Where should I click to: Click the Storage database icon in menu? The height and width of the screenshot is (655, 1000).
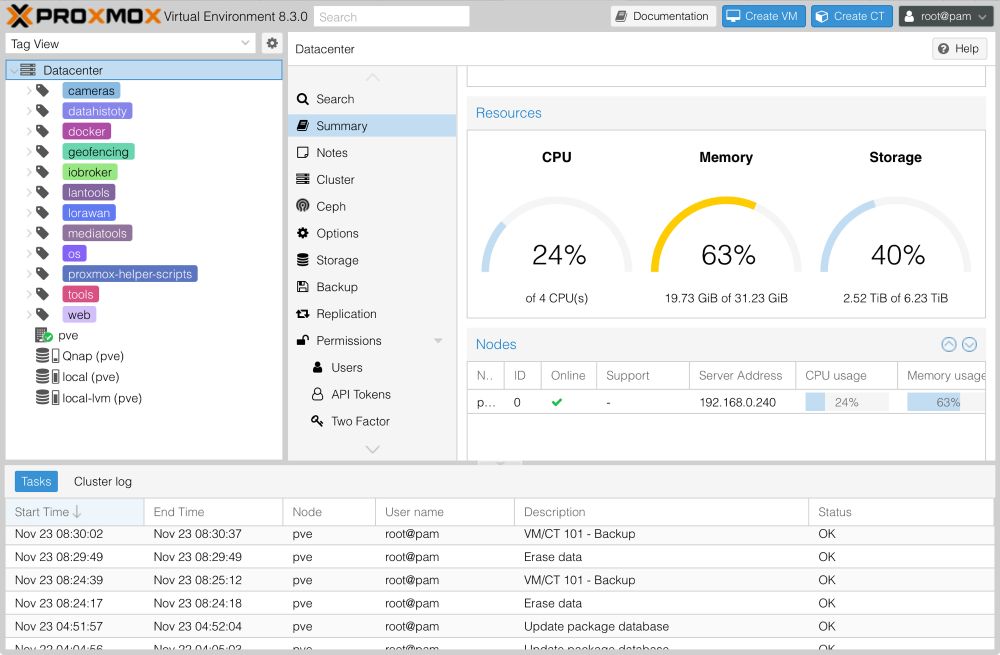pos(303,260)
